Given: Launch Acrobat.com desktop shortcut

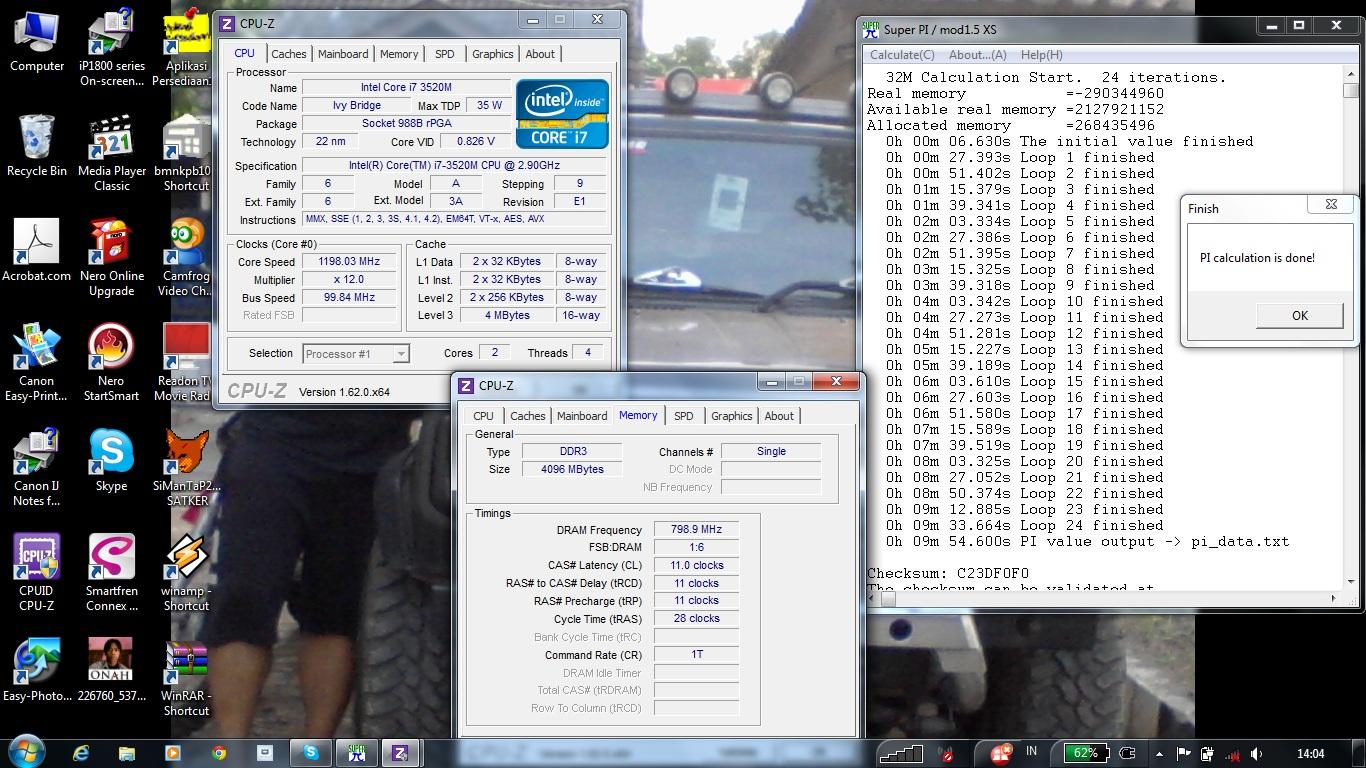Looking at the screenshot, I should coord(37,252).
